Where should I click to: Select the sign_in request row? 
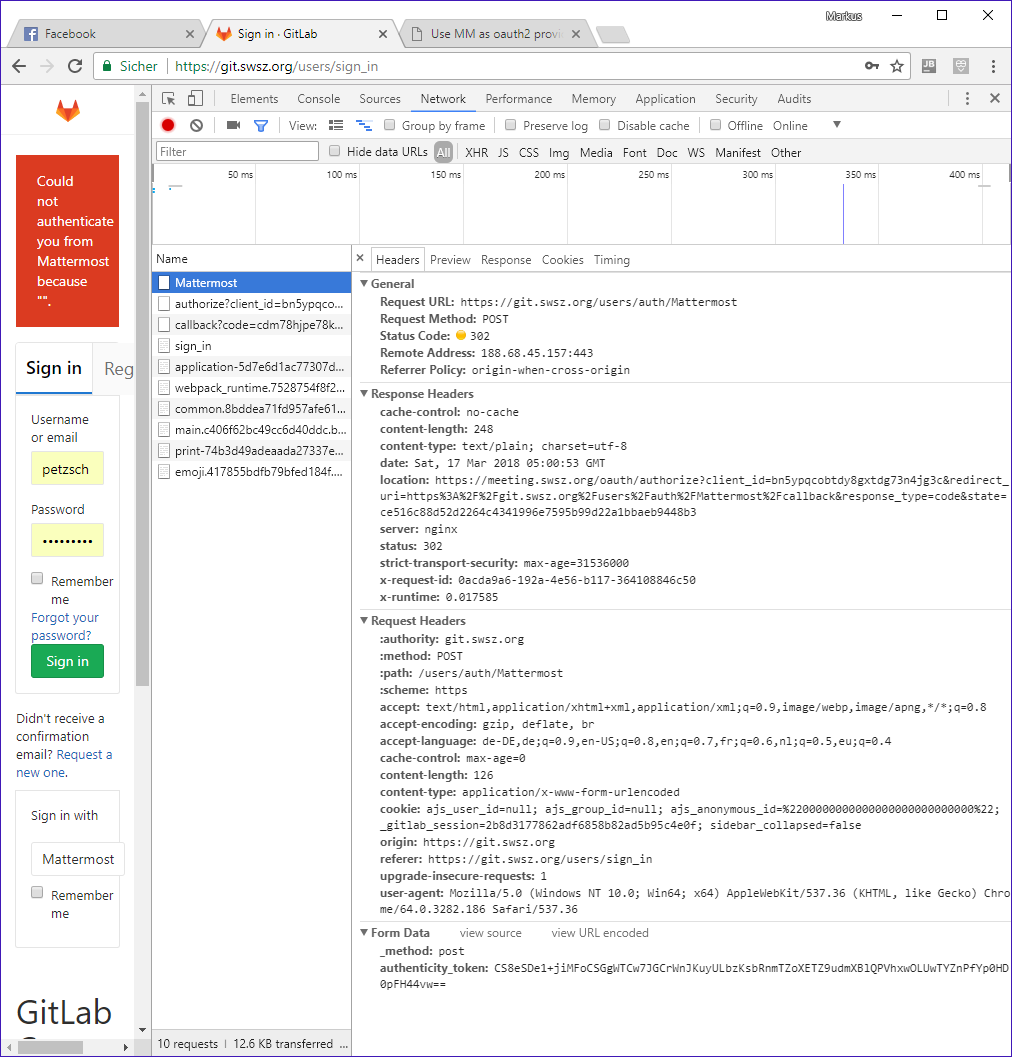251,346
